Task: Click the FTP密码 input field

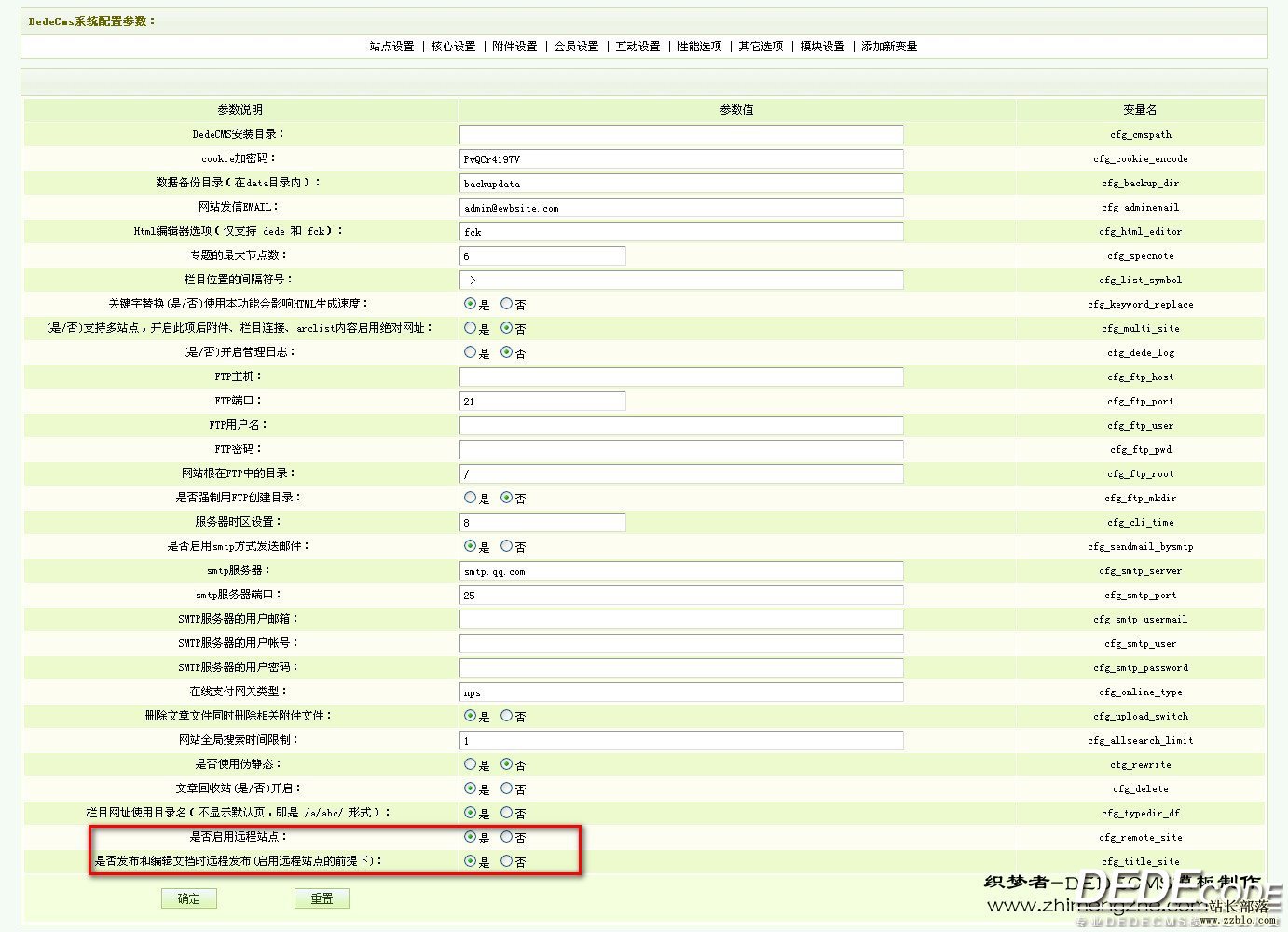Action: tap(681, 449)
